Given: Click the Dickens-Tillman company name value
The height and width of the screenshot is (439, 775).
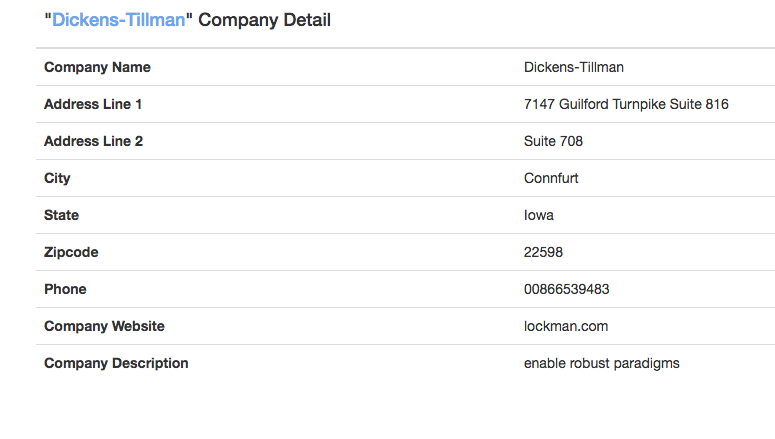Looking at the screenshot, I should click(x=574, y=67).
